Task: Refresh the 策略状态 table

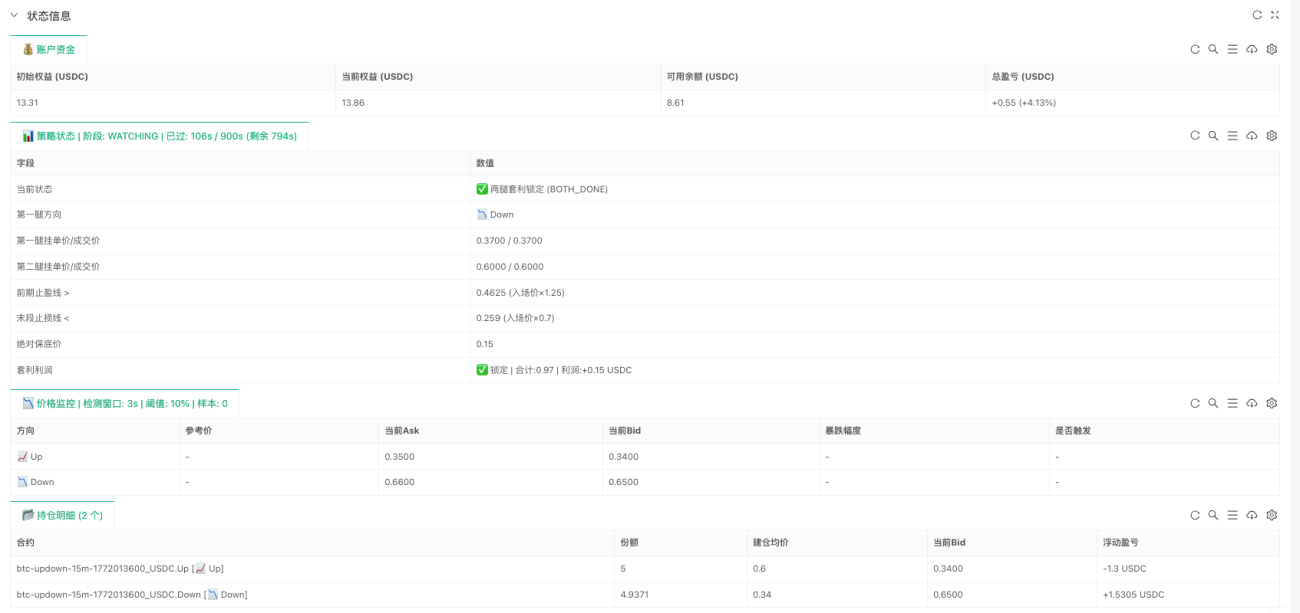Action: click(1194, 136)
